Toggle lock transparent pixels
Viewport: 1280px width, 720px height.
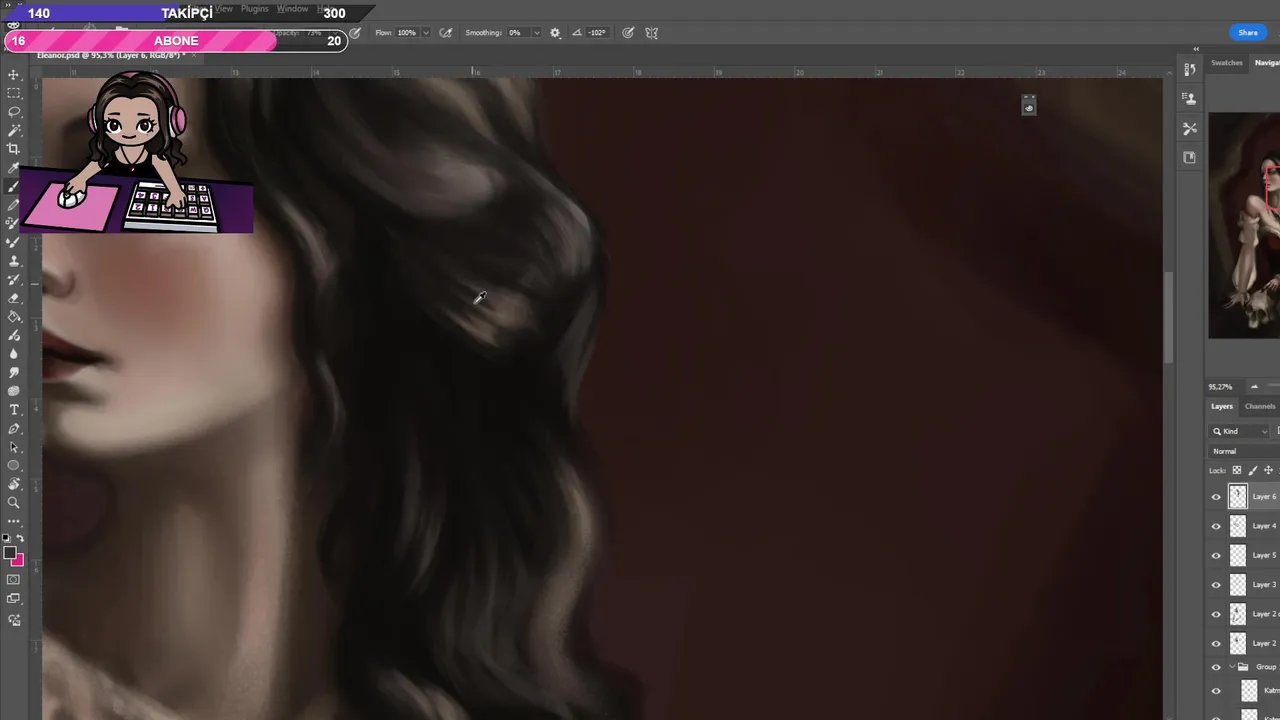[x=1237, y=470]
